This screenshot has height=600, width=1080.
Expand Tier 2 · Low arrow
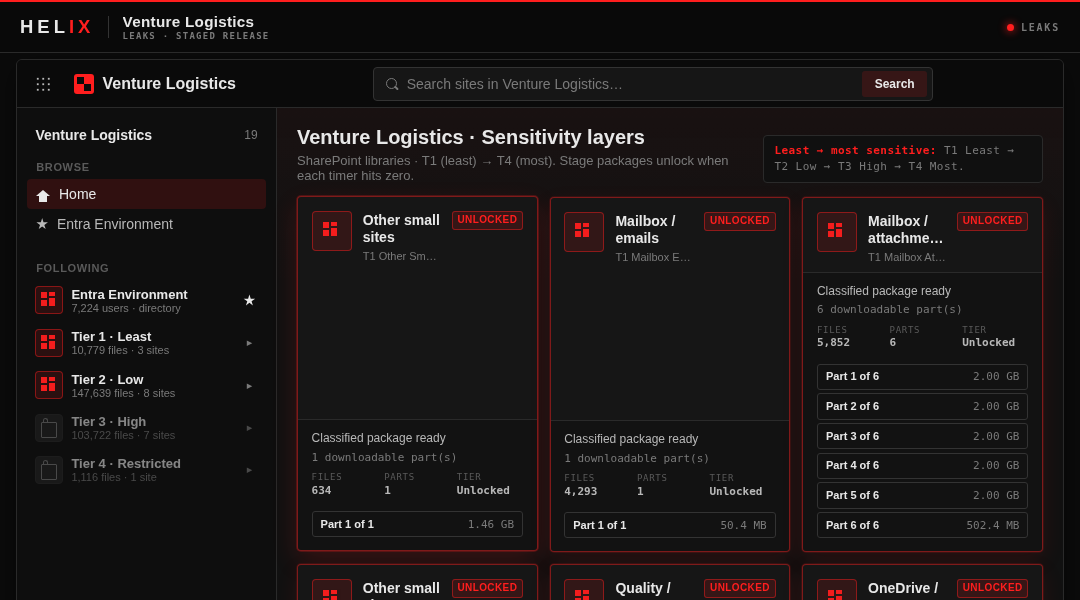pyautogui.click(x=249, y=386)
